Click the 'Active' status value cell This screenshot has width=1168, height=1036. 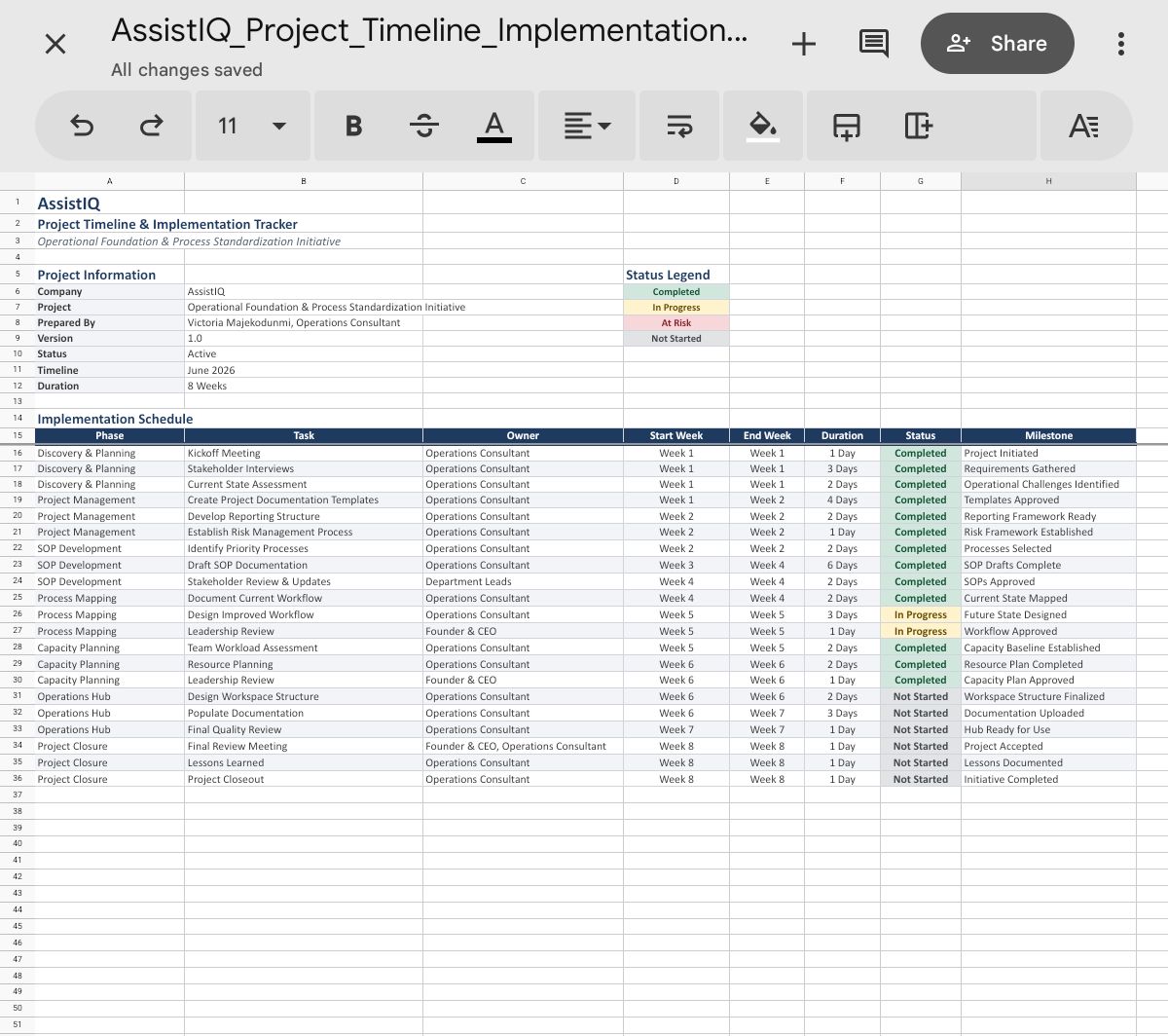tap(304, 353)
